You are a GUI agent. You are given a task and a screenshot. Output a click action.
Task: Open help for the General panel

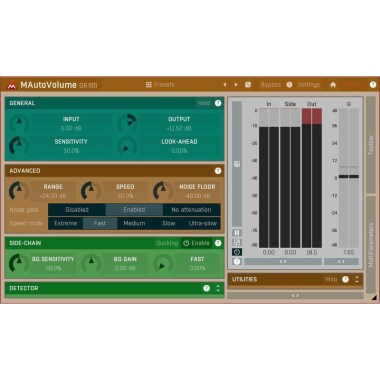pyautogui.click(x=218, y=103)
